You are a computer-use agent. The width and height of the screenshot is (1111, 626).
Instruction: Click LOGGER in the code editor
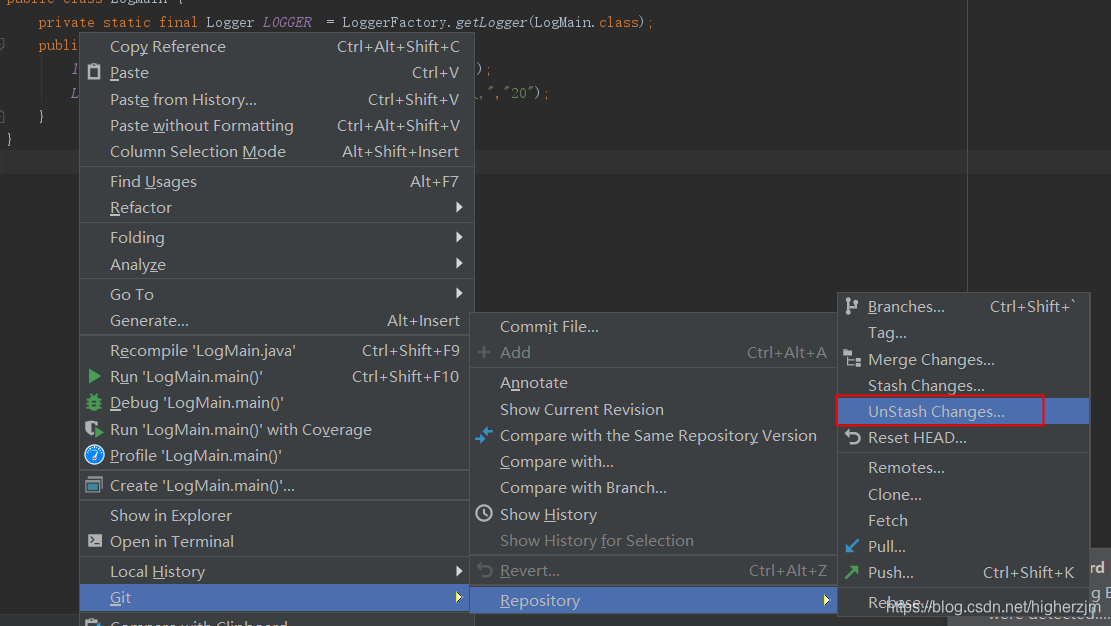click(x=287, y=22)
